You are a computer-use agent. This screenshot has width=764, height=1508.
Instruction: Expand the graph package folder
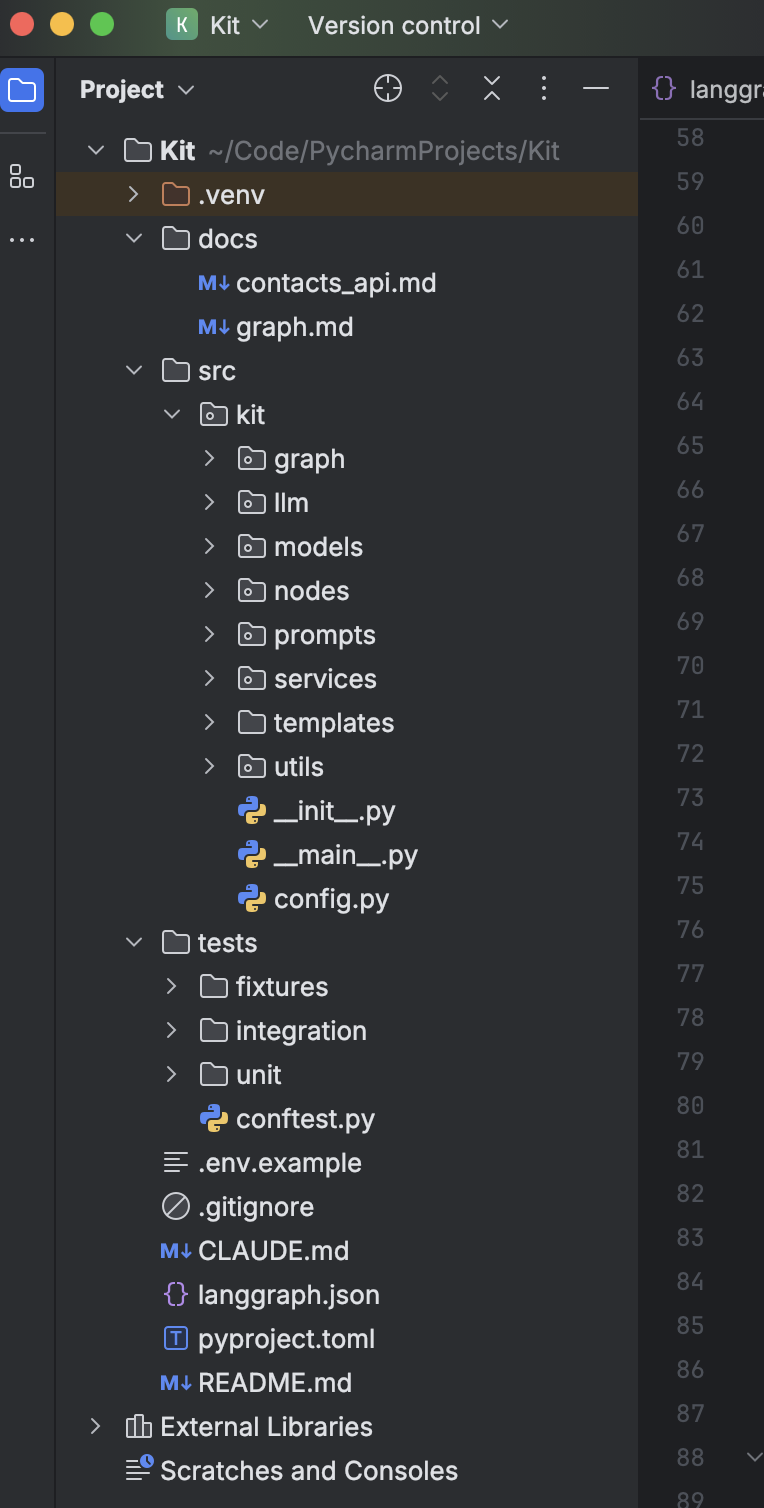point(209,458)
